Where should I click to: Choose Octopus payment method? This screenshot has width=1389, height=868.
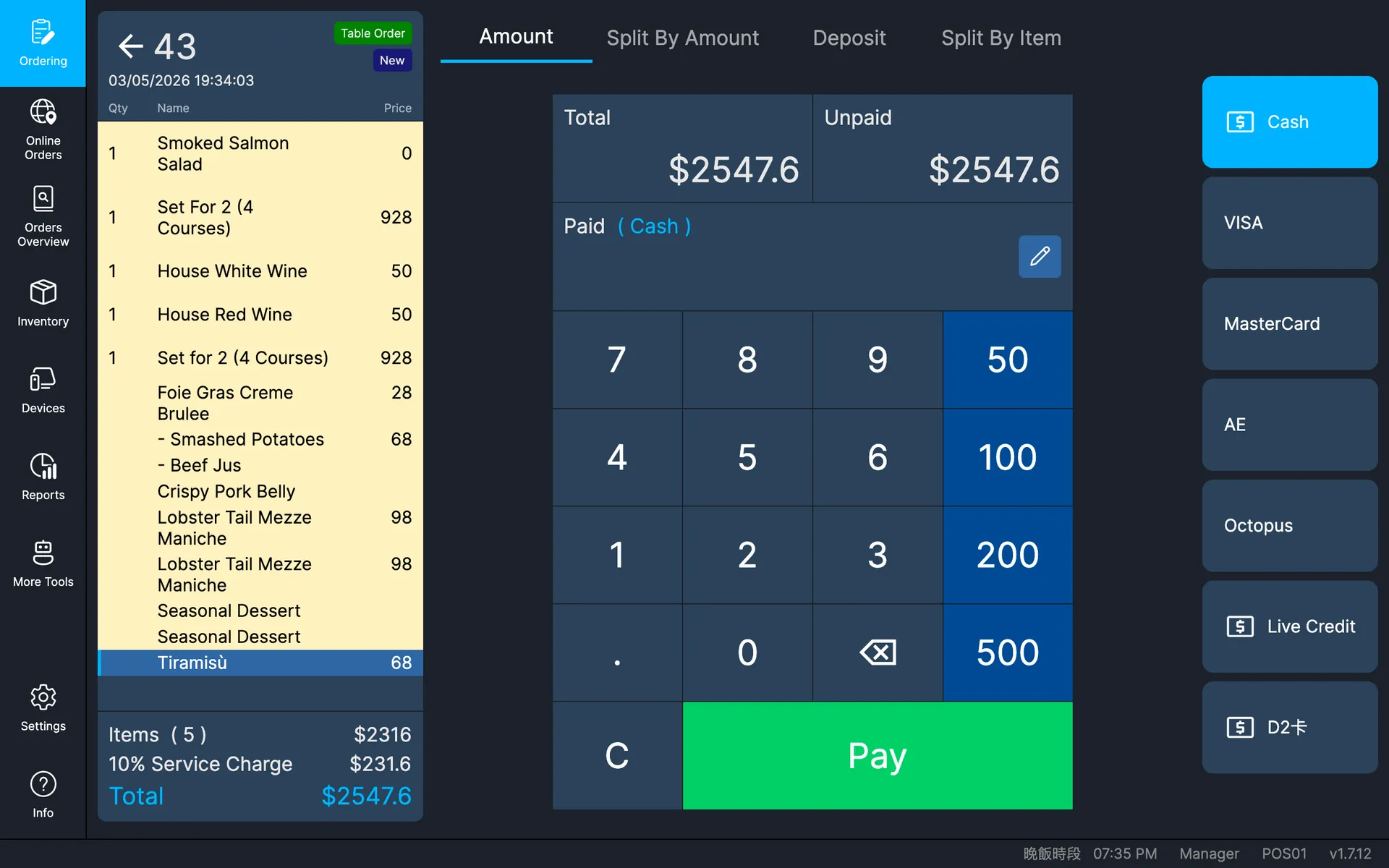coord(1290,526)
